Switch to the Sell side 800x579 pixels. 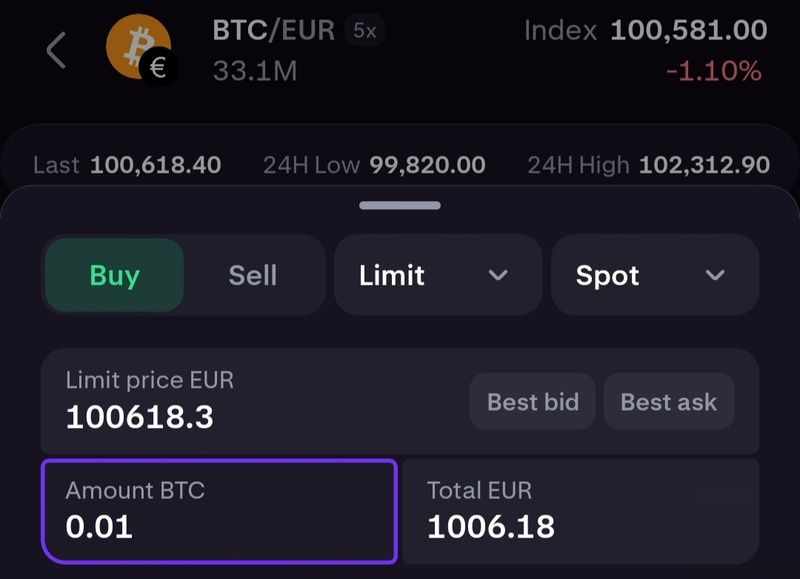pos(253,275)
